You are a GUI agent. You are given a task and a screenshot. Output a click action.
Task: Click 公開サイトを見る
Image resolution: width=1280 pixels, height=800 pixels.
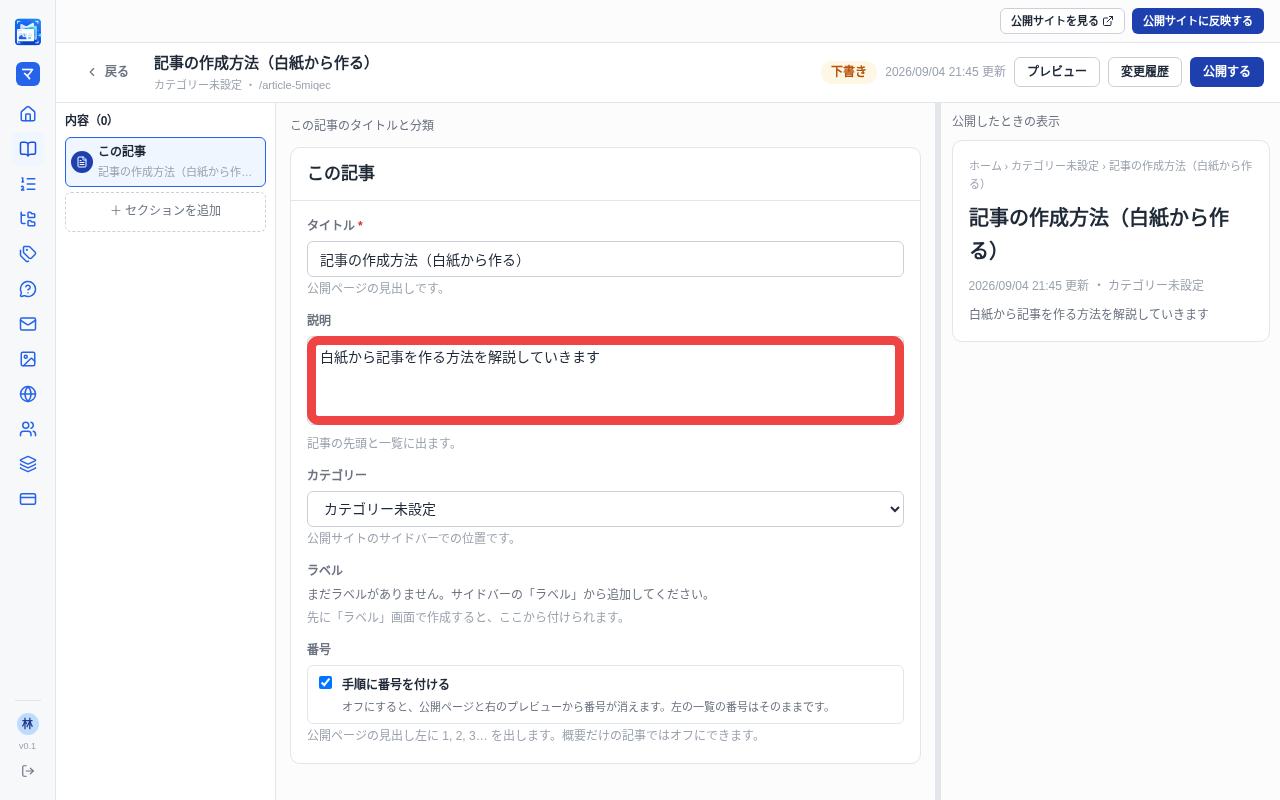[1062, 21]
